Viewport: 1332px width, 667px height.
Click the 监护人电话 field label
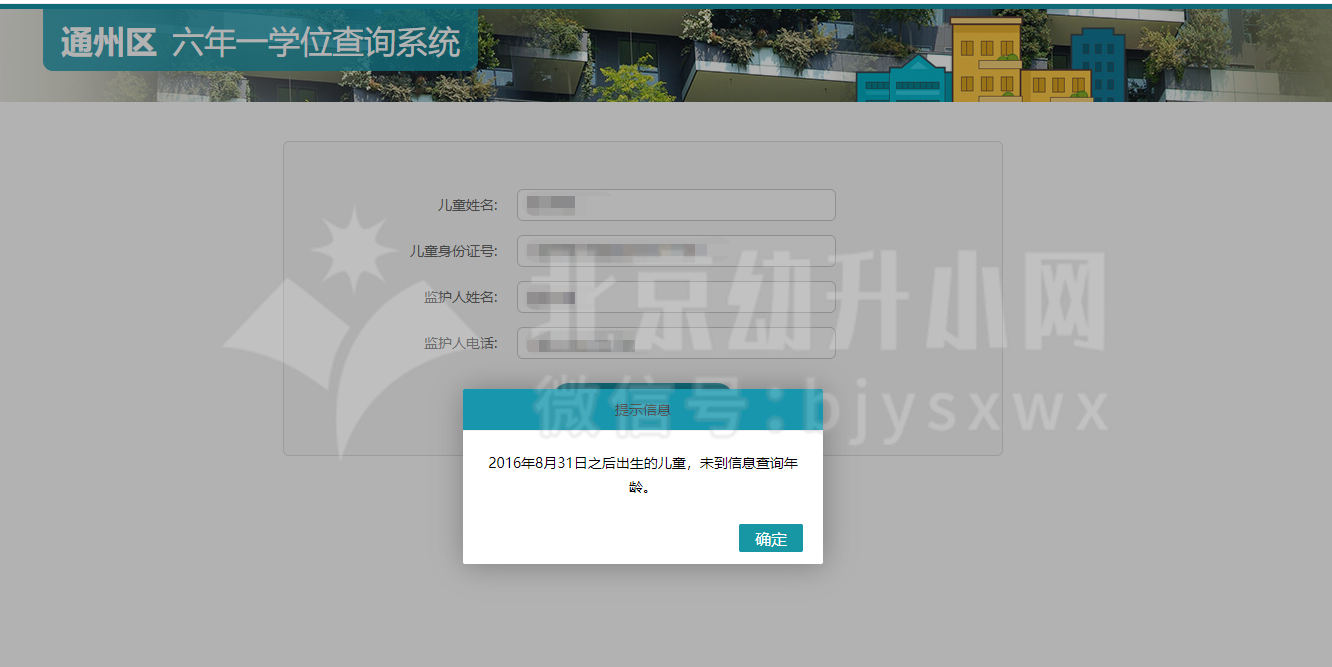point(460,343)
